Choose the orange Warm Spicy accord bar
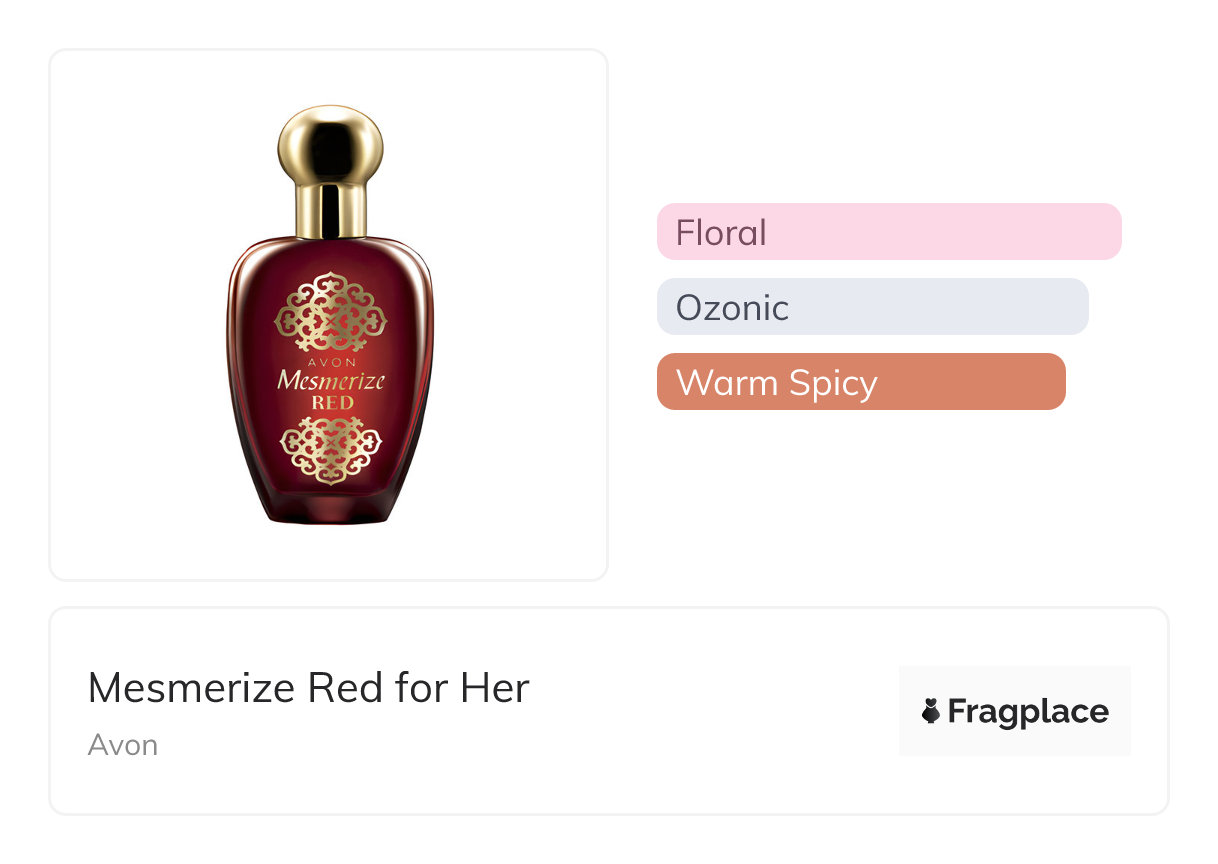 click(860, 382)
